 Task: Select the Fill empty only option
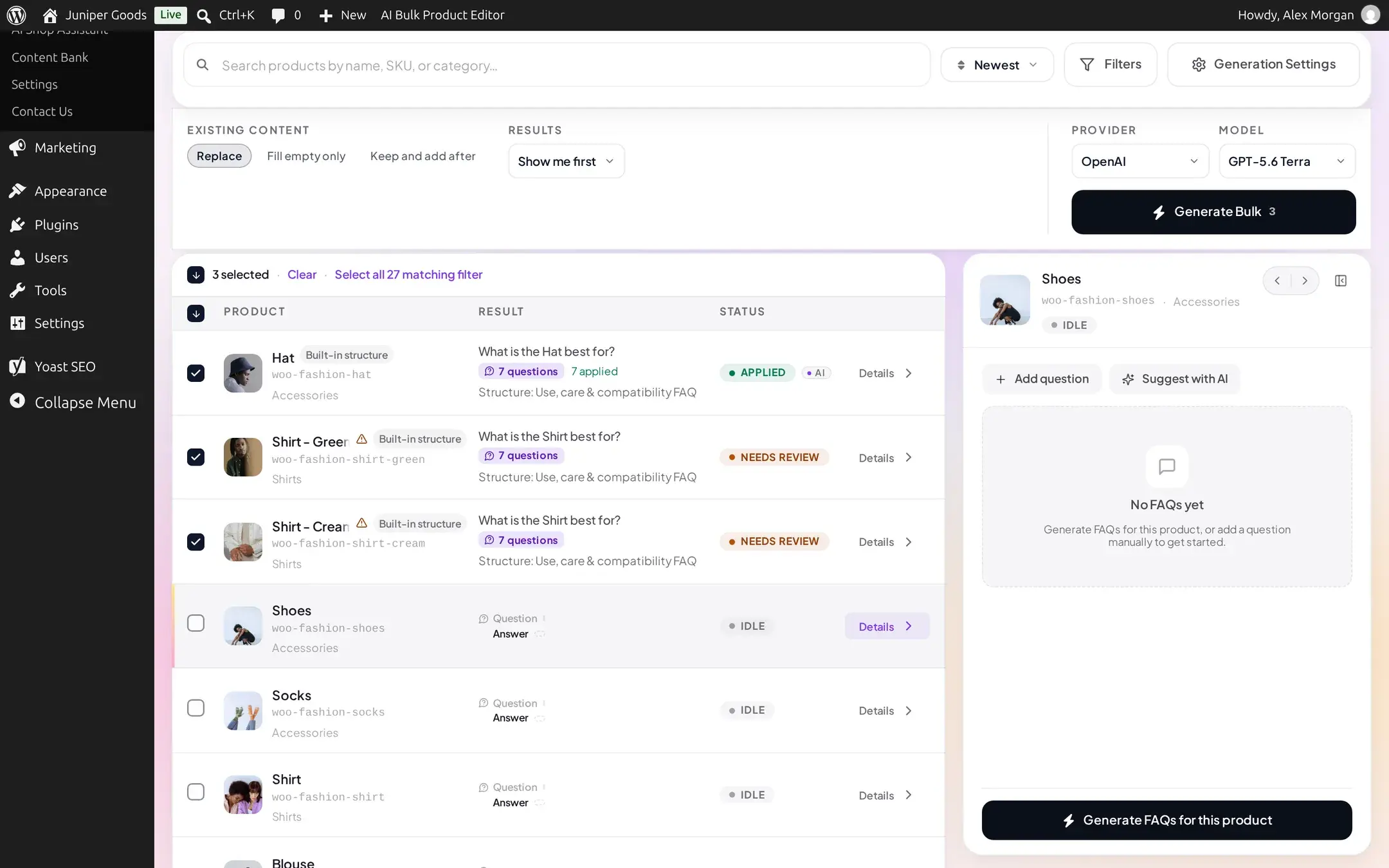pos(306,156)
